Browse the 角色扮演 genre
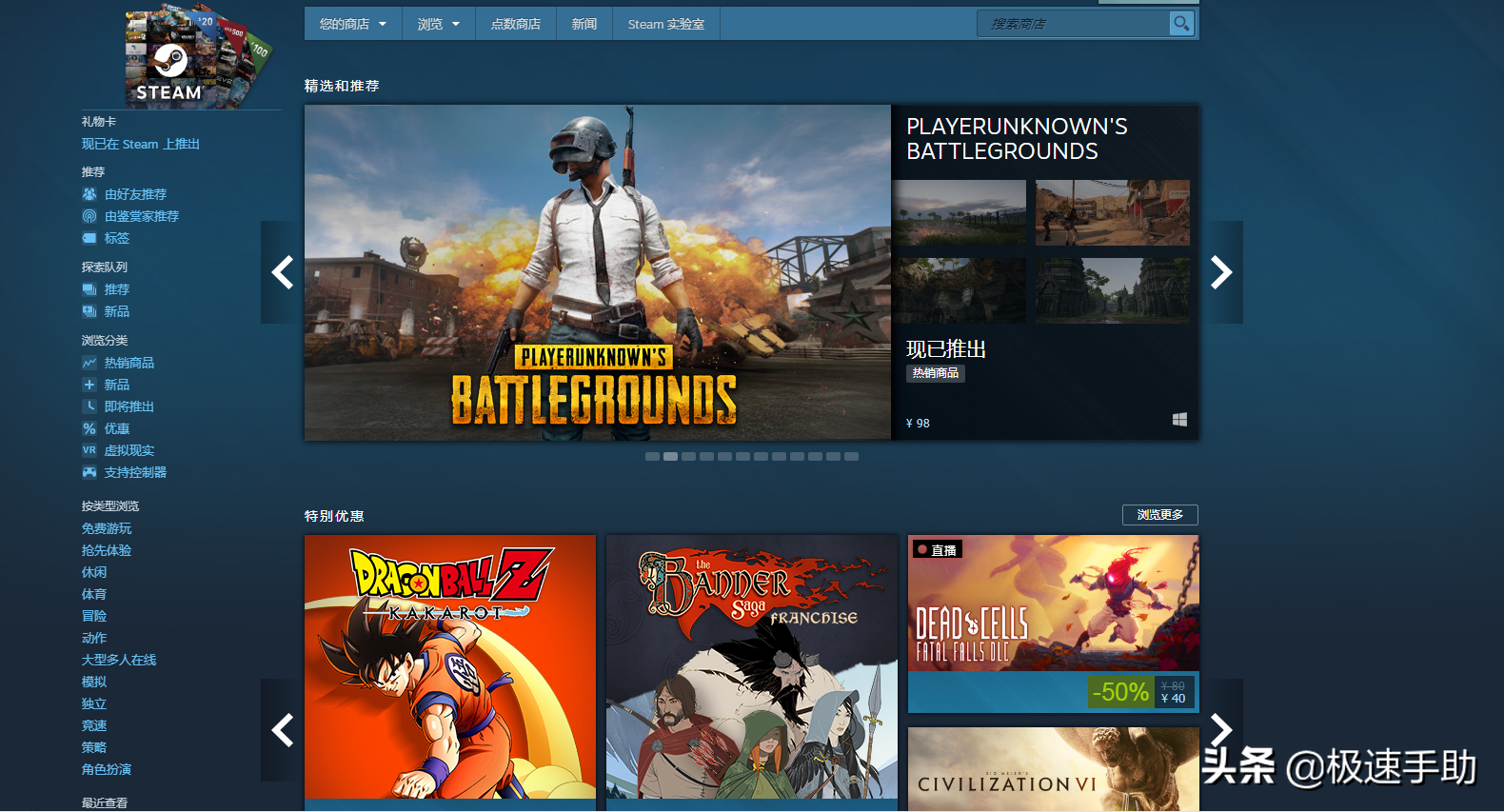 click(x=107, y=769)
